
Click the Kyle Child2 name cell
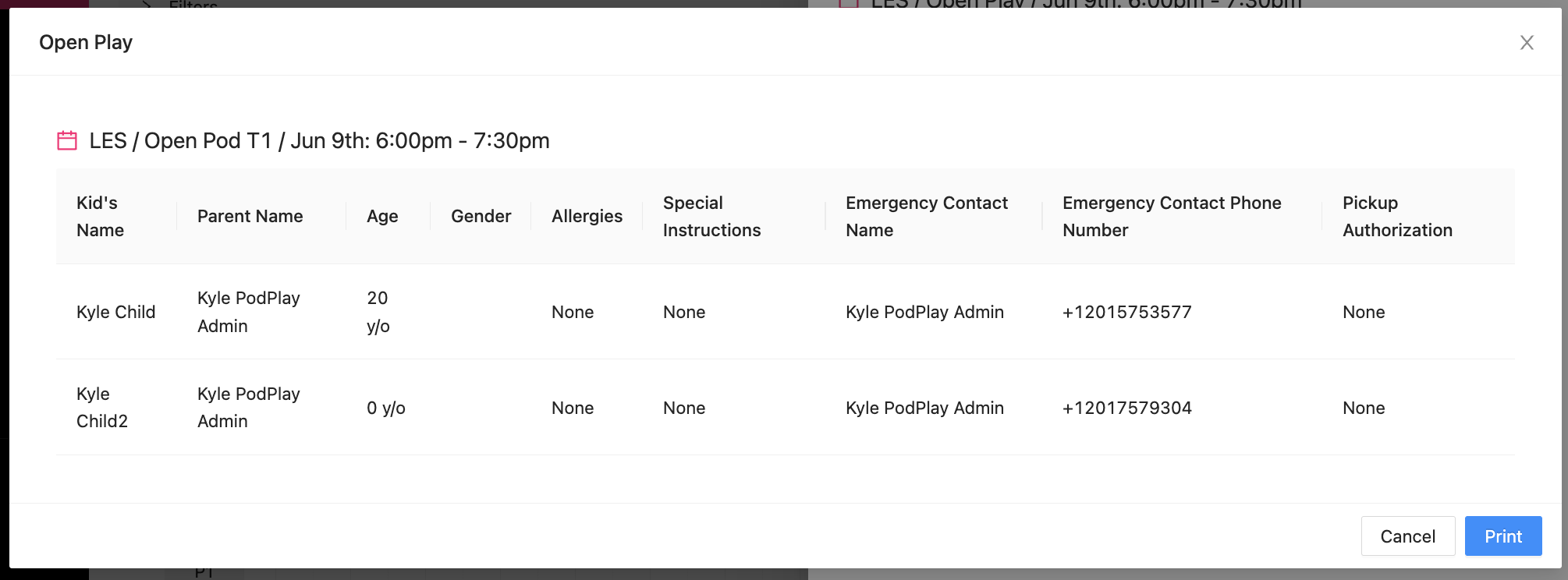[101, 408]
